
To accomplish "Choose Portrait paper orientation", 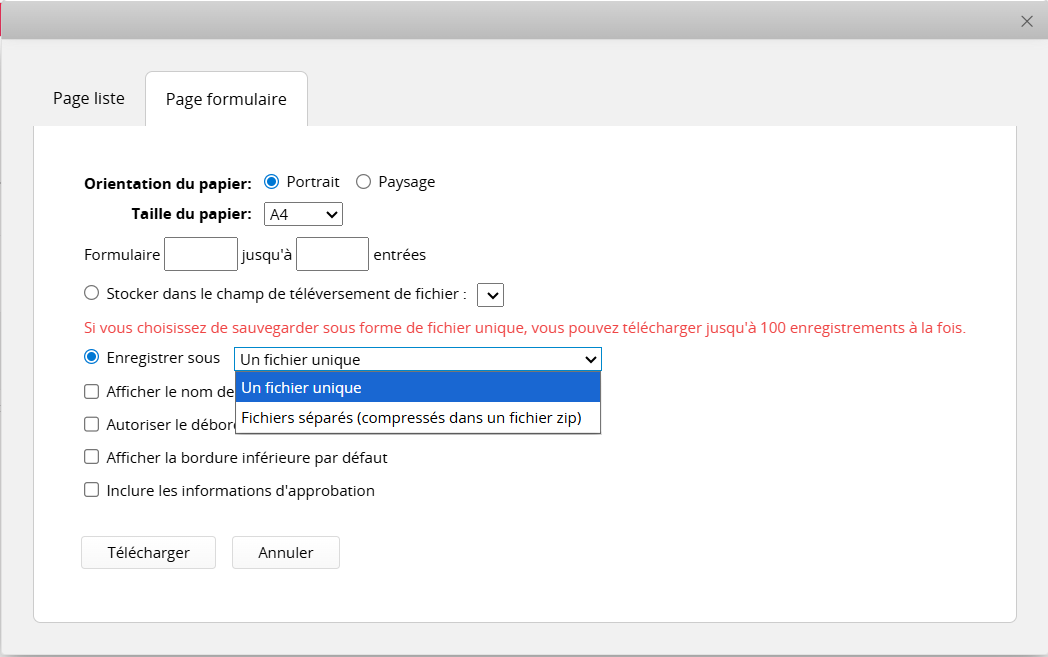I will [x=271, y=182].
